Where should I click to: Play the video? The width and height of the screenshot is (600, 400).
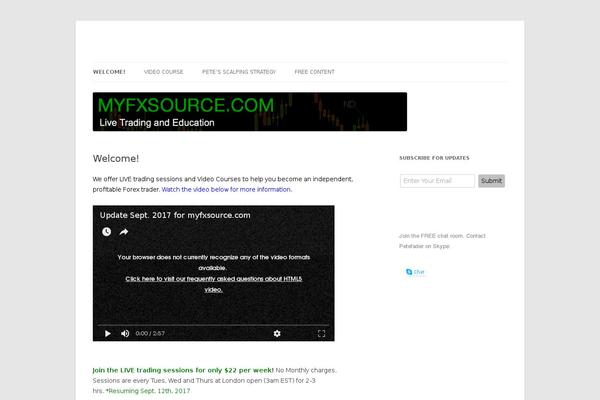(108, 334)
